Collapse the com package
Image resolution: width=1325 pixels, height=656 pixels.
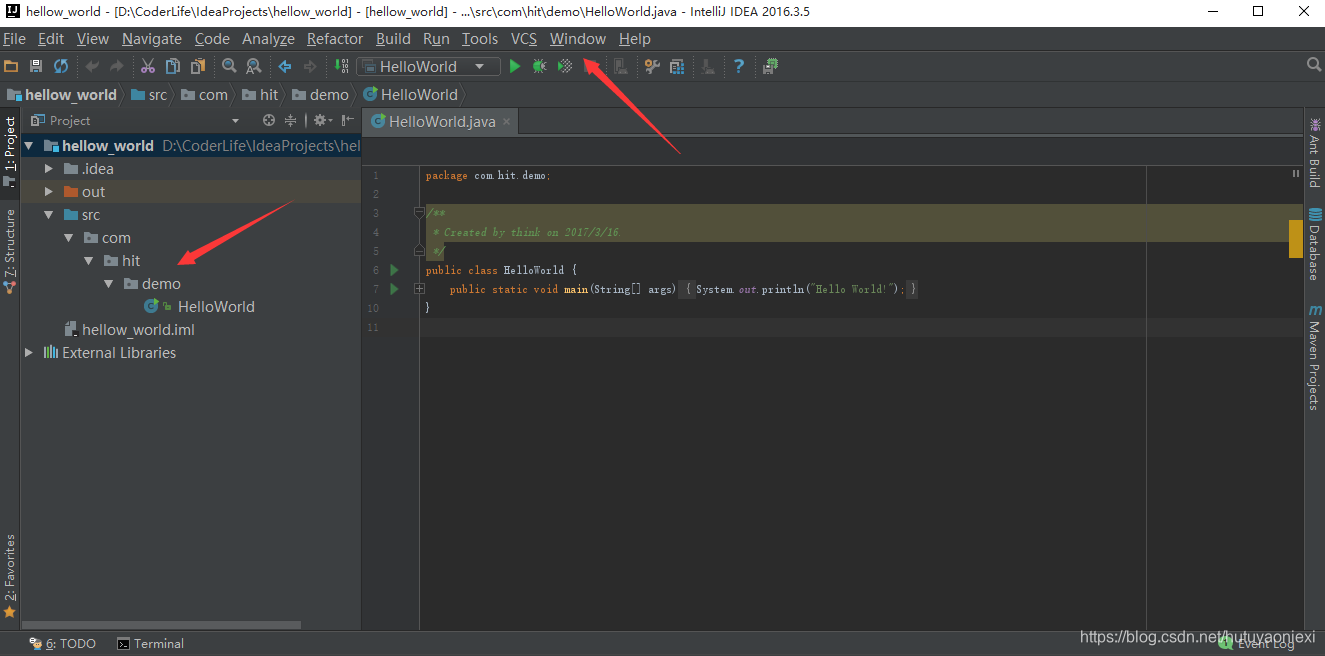click(x=69, y=238)
